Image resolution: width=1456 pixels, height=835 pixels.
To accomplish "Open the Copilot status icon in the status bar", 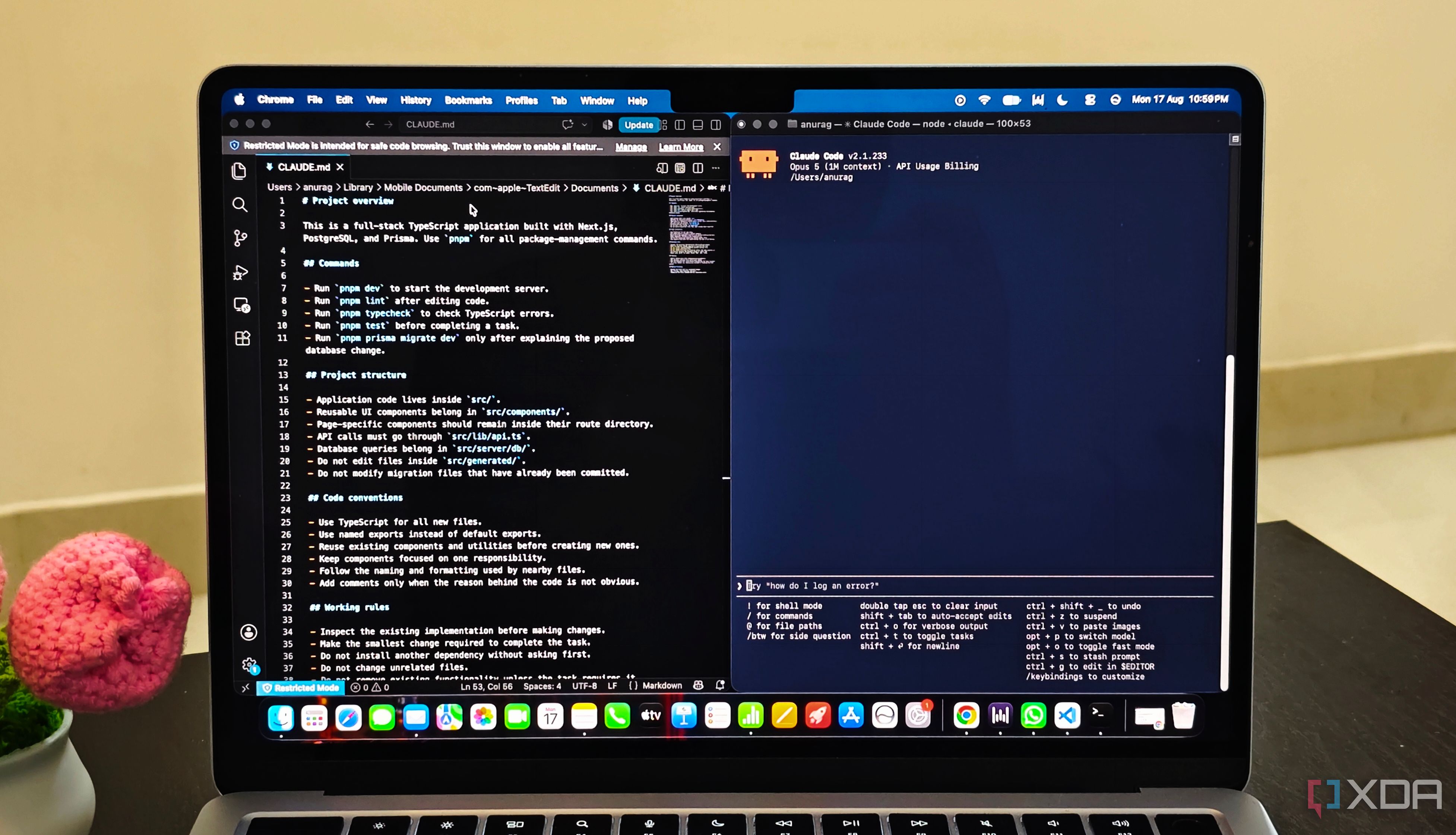I will [x=698, y=685].
